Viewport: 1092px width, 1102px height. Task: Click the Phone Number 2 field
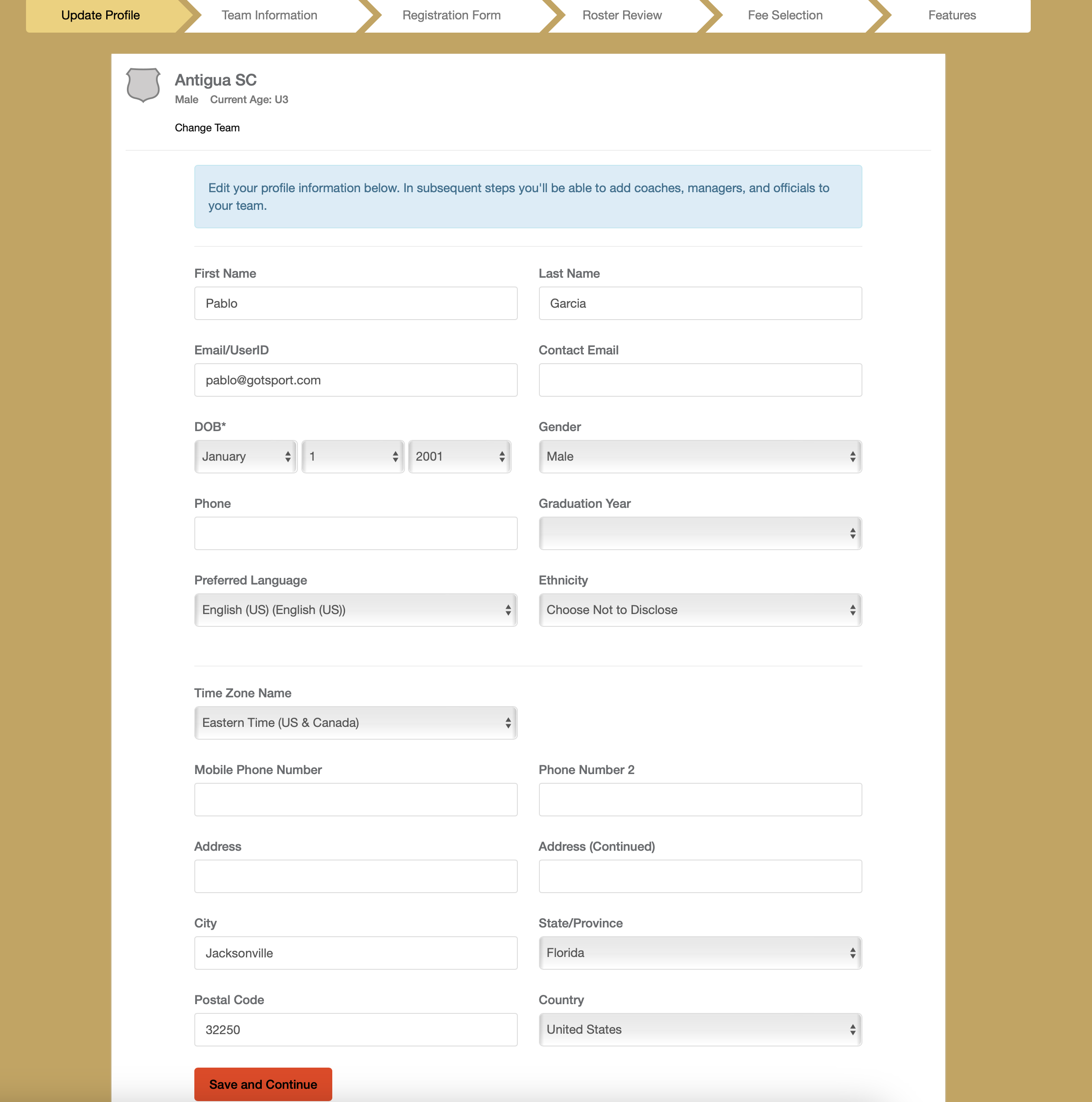point(700,799)
